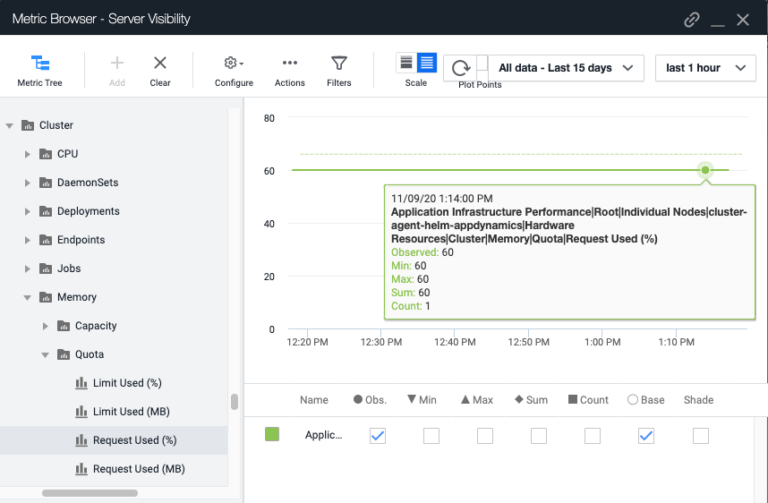Open the Filters funnel icon
The width and height of the screenshot is (768, 503).
339,69
